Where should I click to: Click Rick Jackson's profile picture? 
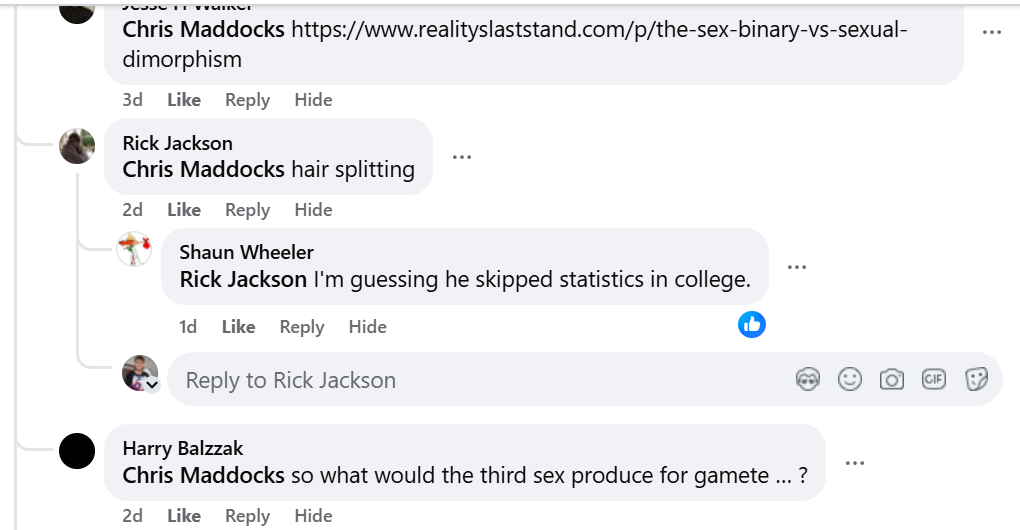(77, 146)
